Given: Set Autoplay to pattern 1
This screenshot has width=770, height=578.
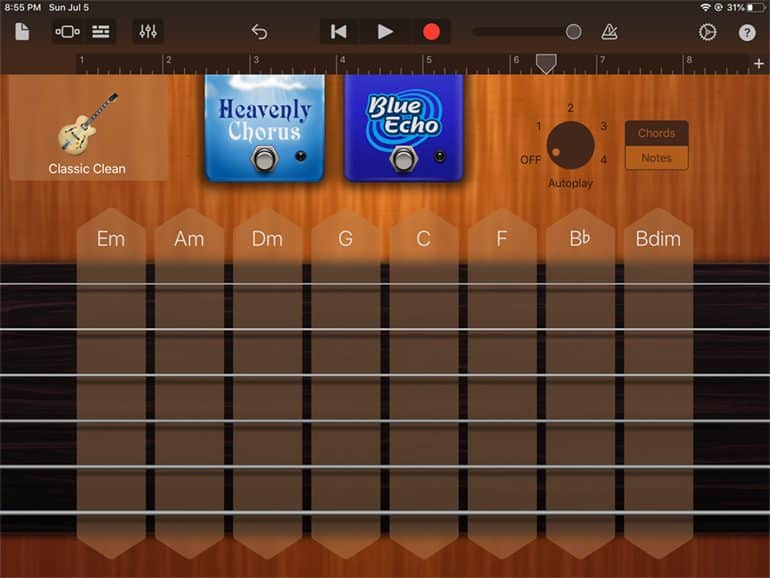Looking at the screenshot, I should 539,126.
